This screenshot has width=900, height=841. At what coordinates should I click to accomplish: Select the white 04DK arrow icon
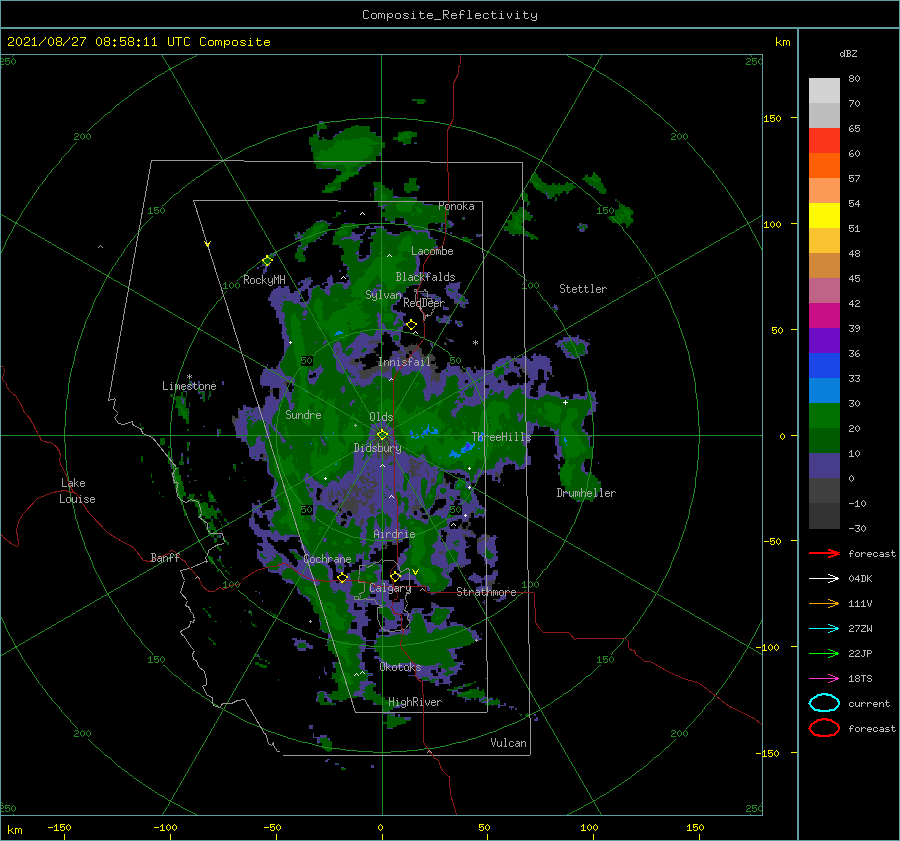(x=824, y=579)
